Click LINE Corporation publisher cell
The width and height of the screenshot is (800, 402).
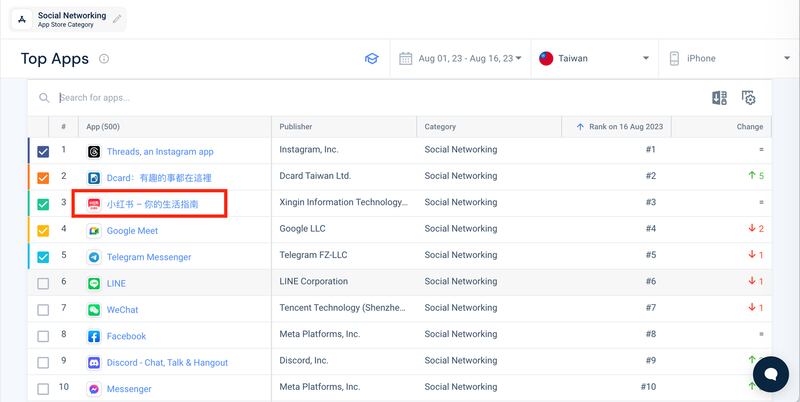pos(314,281)
